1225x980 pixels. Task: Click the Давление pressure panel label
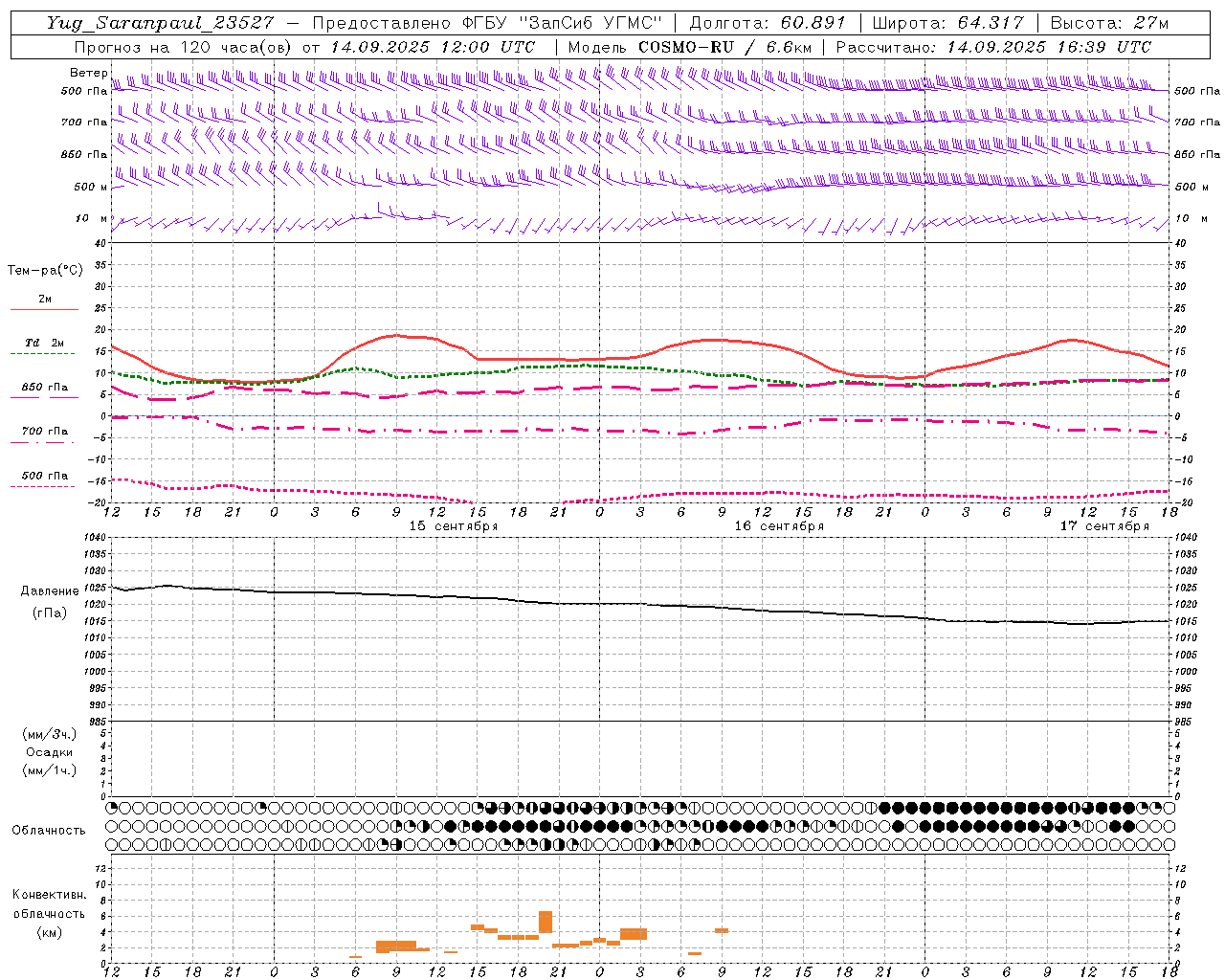(x=50, y=591)
